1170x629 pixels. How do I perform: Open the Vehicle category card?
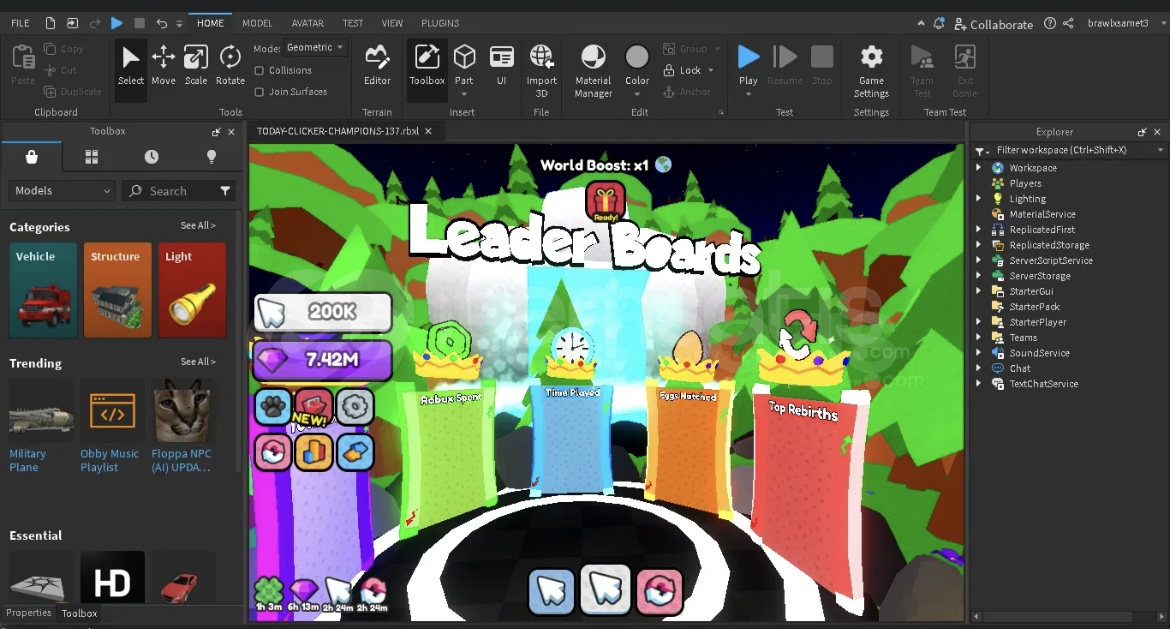tap(43, 290)
